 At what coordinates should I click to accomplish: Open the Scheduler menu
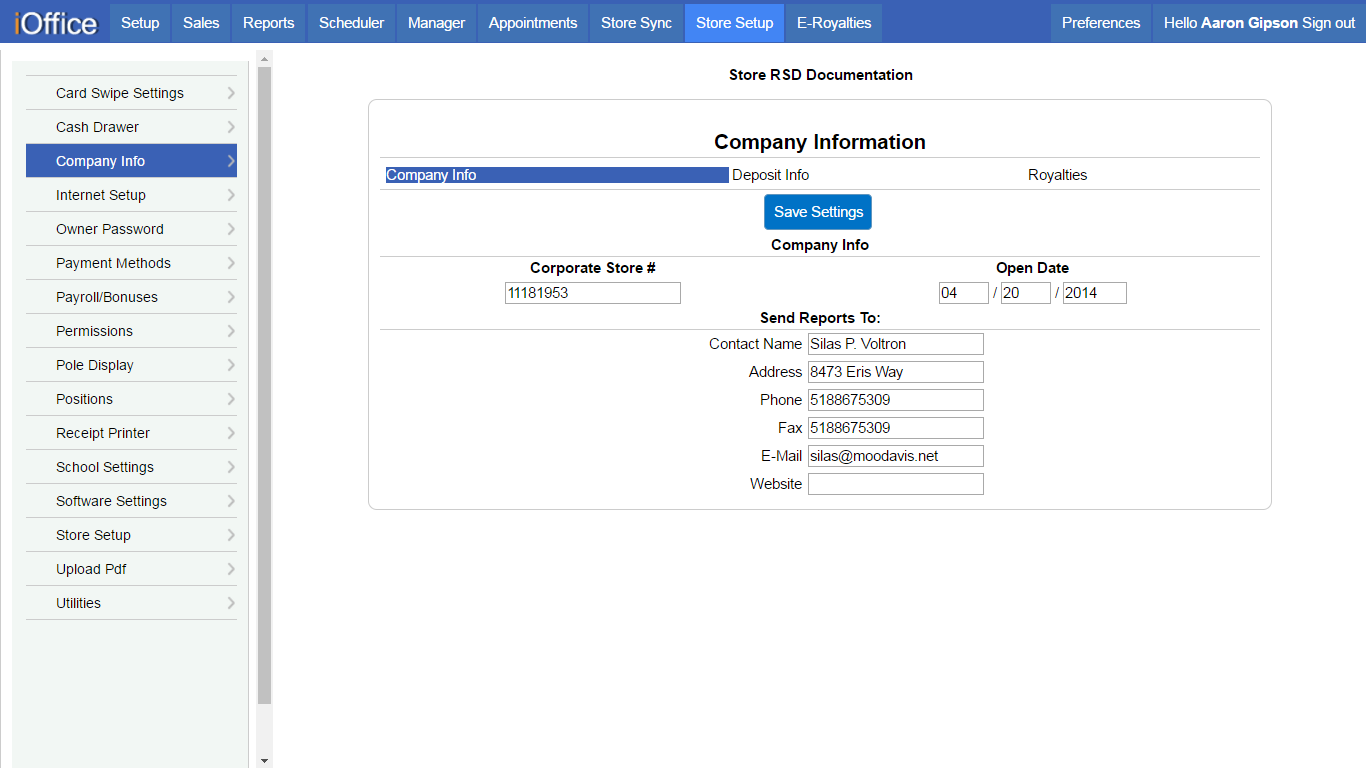coord(351,23)
